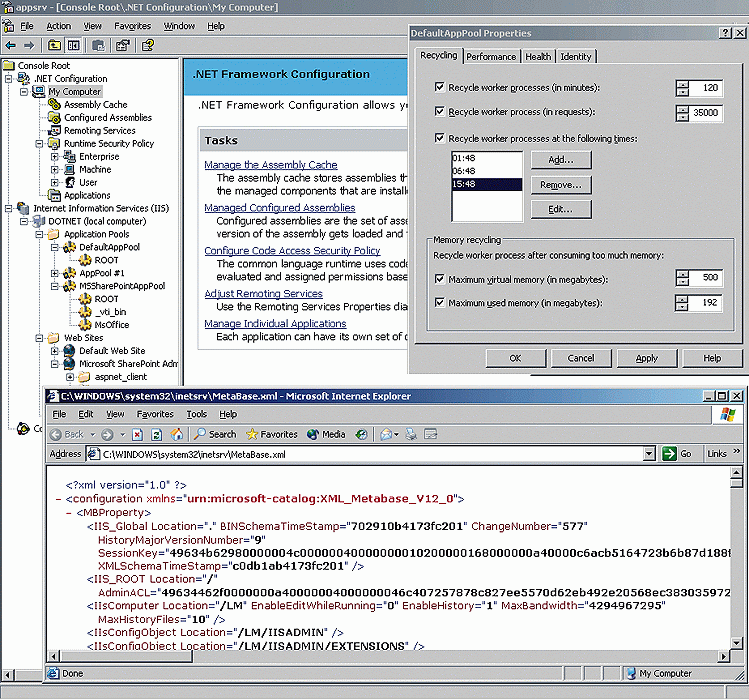Click the Internet Explorer Home icon
The height and width of the screenshot is (700, 749).
(x=176, y=434)
